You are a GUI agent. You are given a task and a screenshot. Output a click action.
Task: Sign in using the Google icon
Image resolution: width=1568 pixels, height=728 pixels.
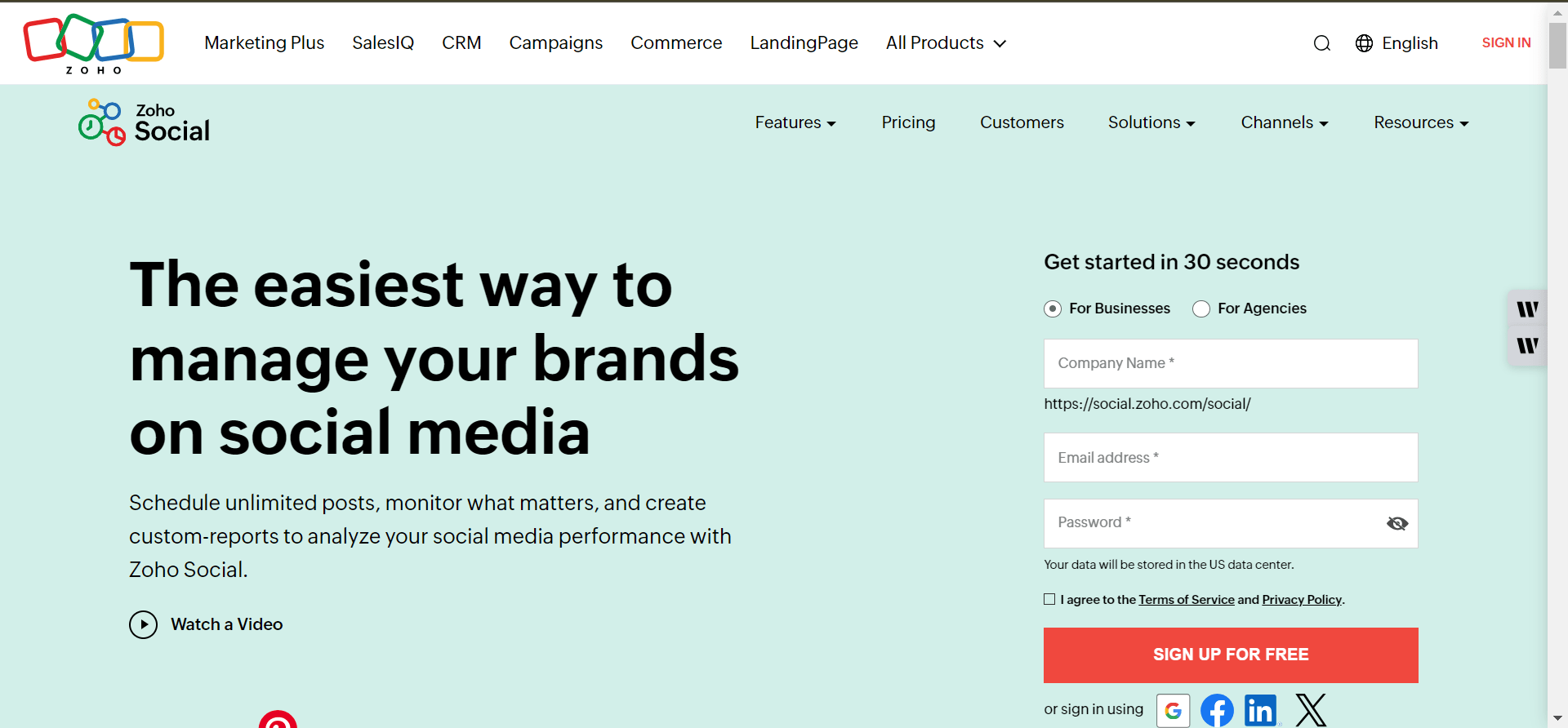coord(1173,710)
